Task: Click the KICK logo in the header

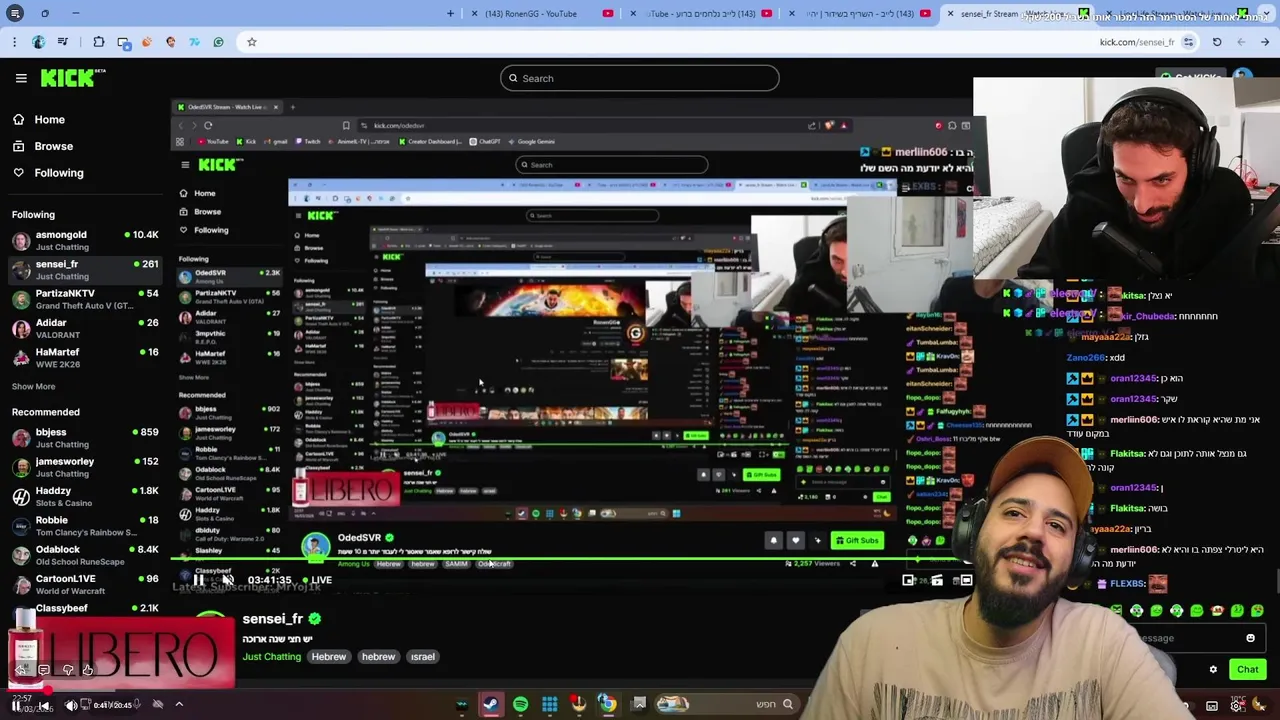Action: (x=72, y=78)
